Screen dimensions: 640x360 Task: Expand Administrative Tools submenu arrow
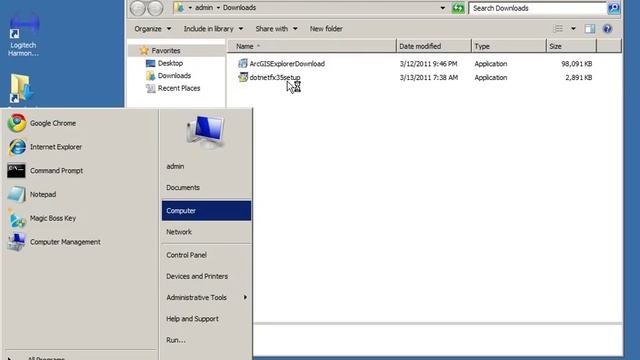245,298
